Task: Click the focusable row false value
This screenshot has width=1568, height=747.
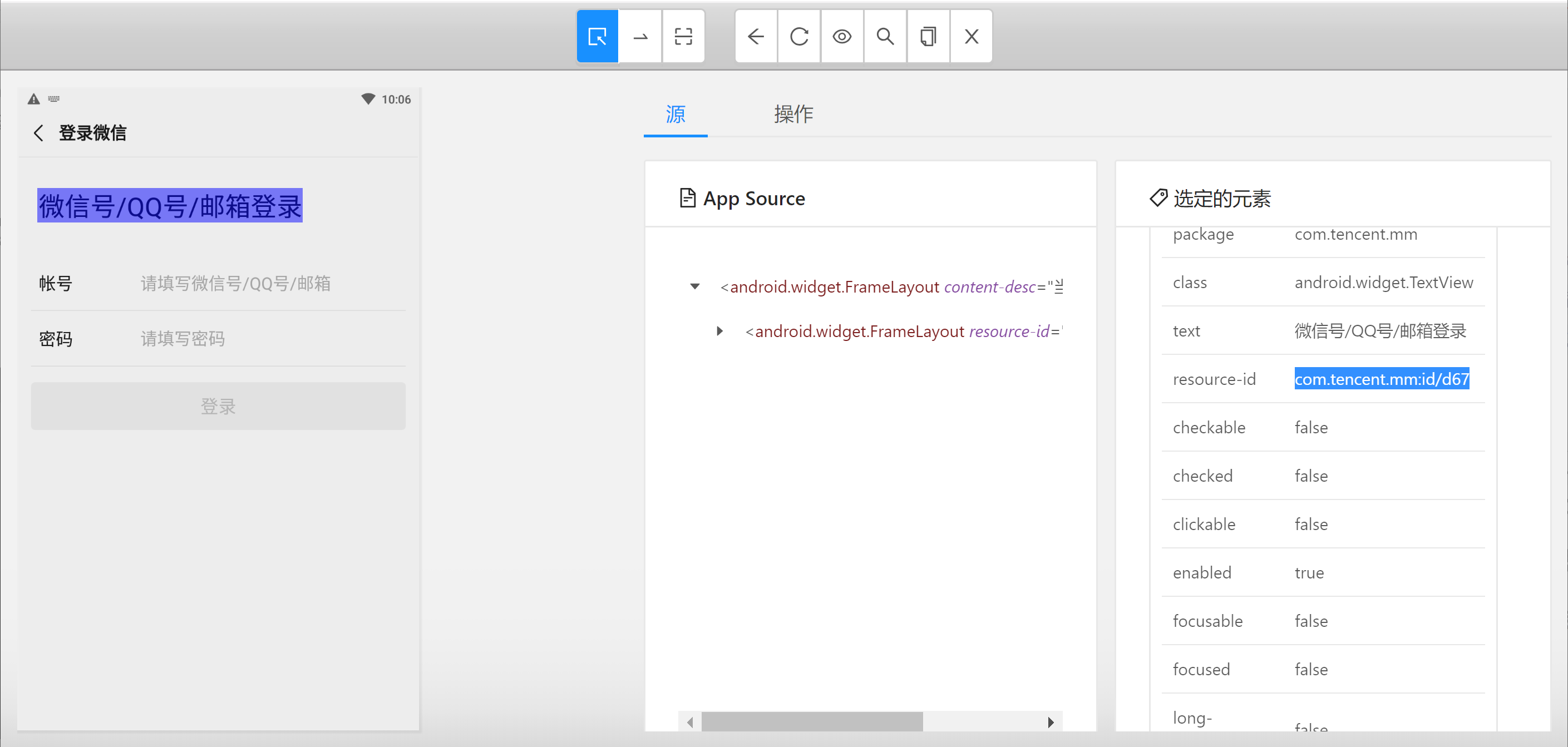Action: pos(1311,621)
